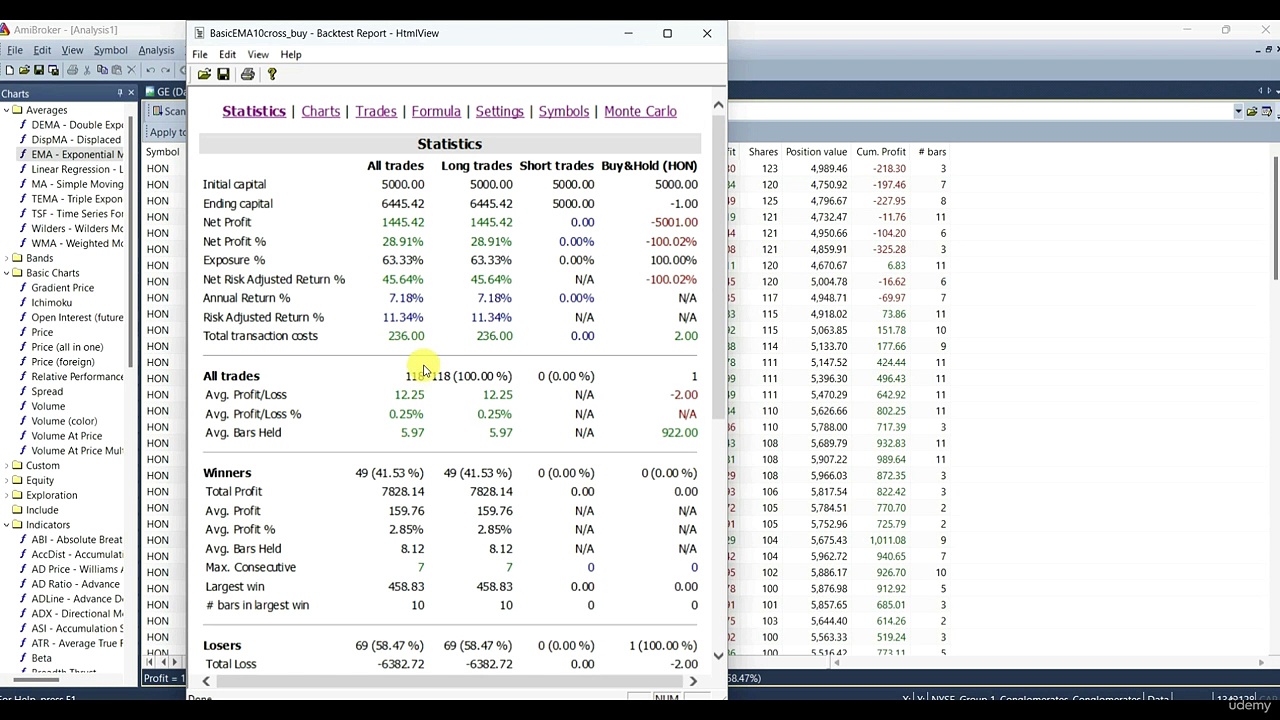Open Help menu in Backtest Report

[x=291, y=54]
